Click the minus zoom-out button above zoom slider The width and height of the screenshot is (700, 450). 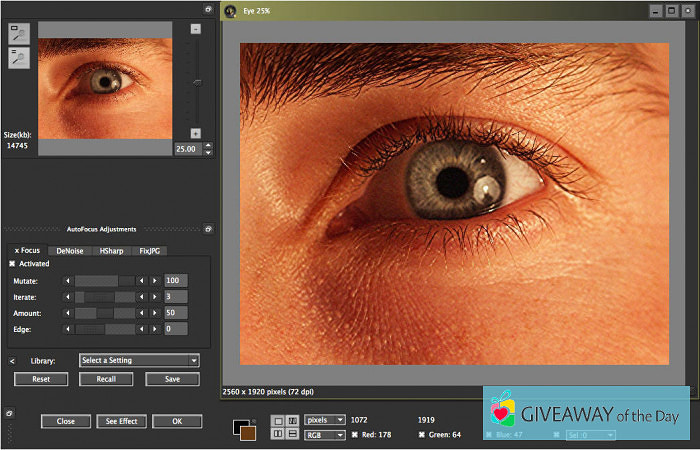(195, 29)
